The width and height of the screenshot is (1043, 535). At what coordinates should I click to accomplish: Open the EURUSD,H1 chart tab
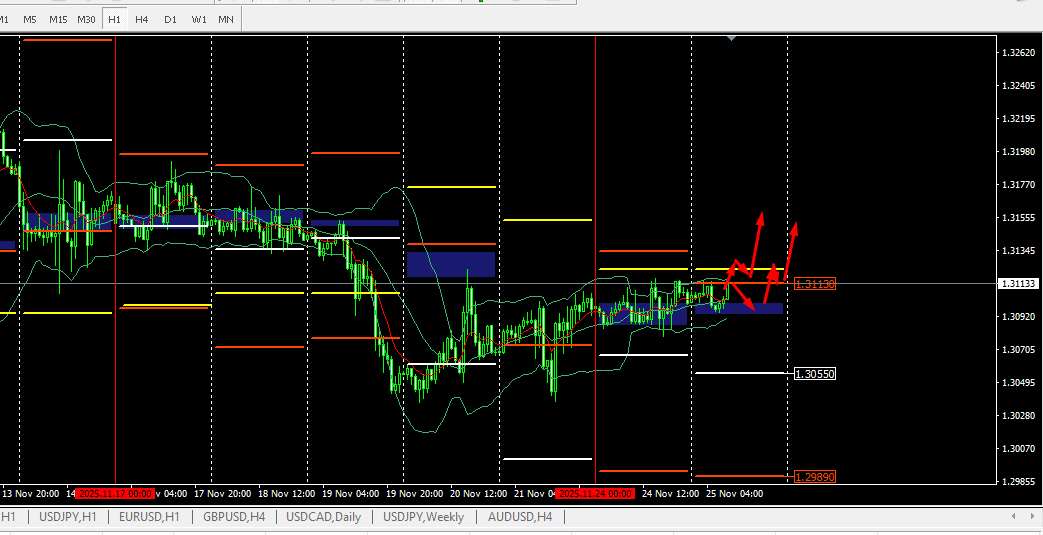[149, 516]
